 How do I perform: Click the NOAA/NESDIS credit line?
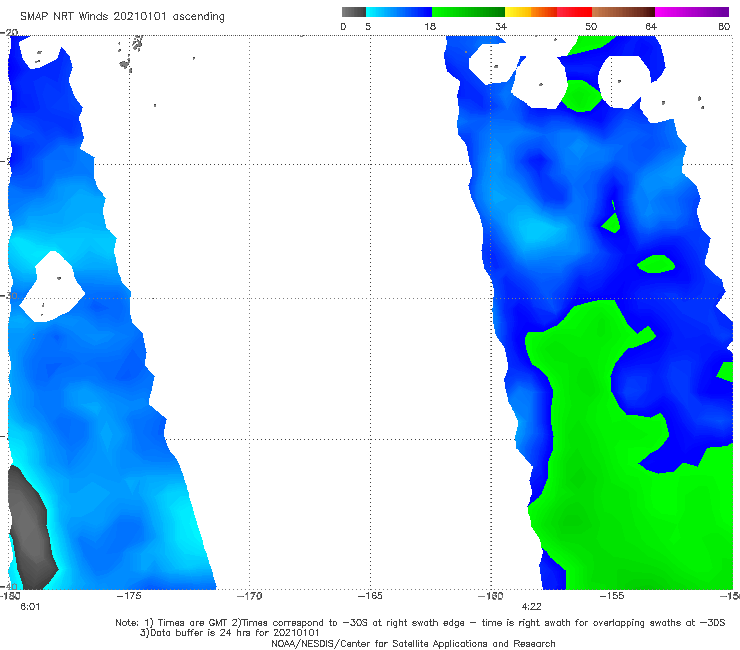click(x=413, y=643)
